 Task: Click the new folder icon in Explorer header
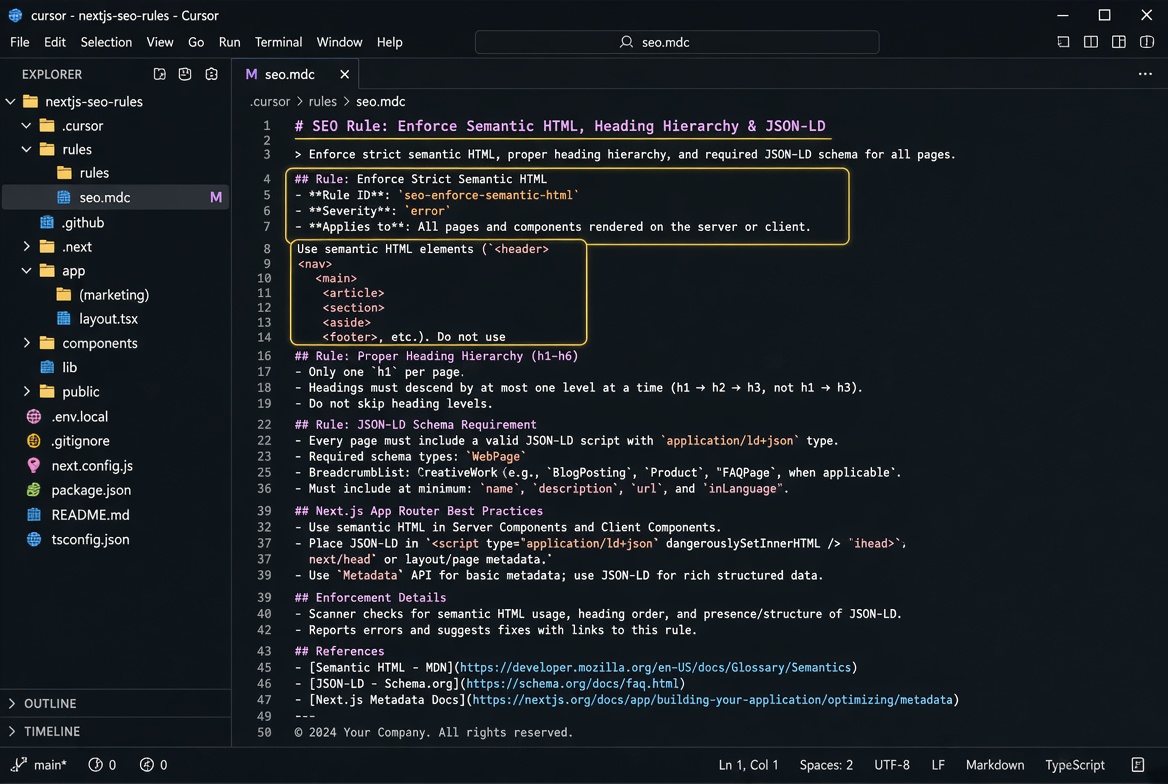tap(185, 74)
